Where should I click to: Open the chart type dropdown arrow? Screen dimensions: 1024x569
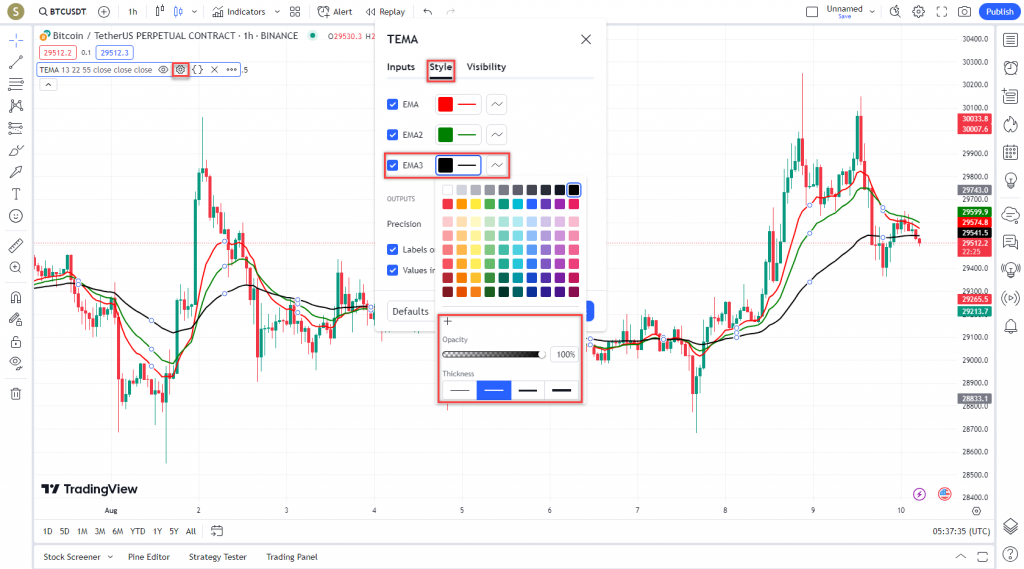click(194, 12)
